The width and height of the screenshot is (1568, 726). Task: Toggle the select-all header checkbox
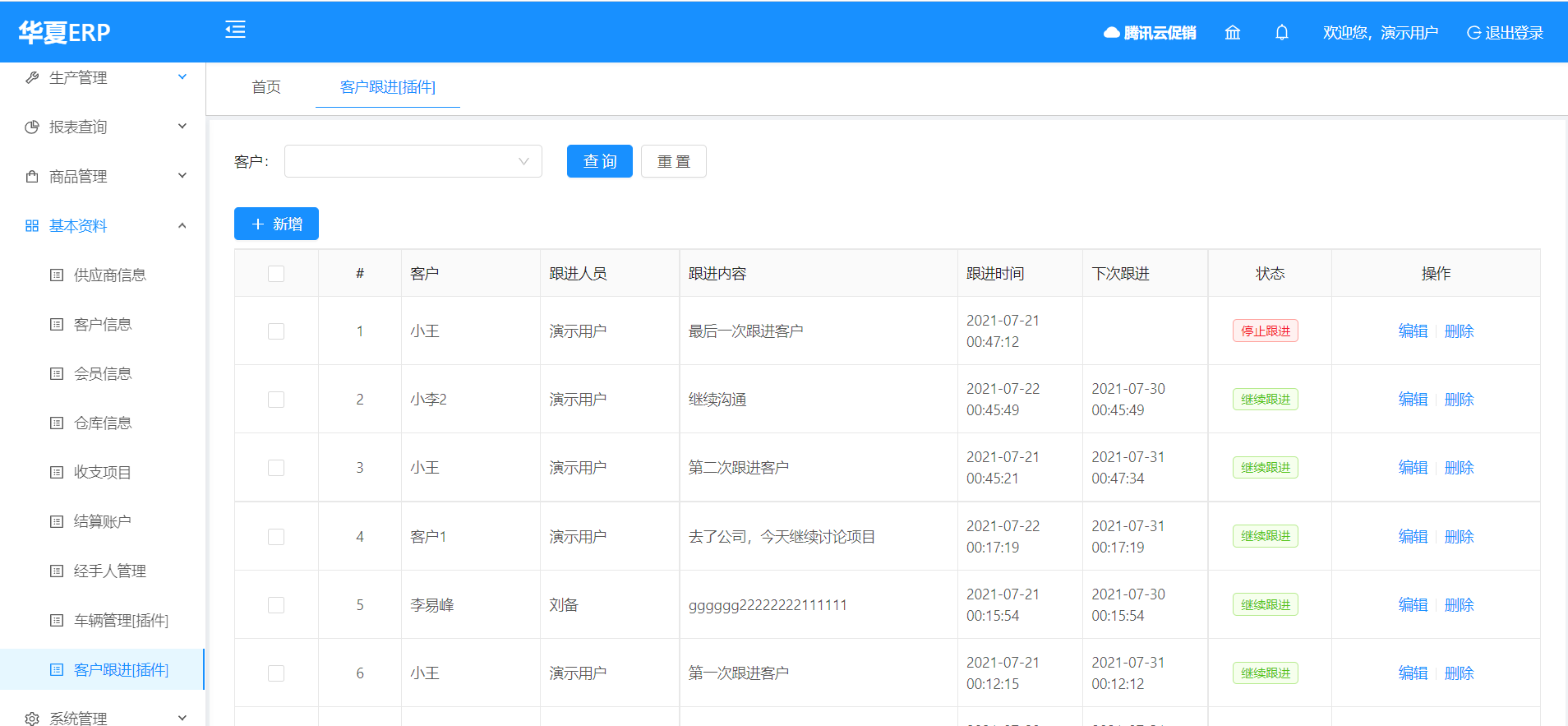pos(276,274)
